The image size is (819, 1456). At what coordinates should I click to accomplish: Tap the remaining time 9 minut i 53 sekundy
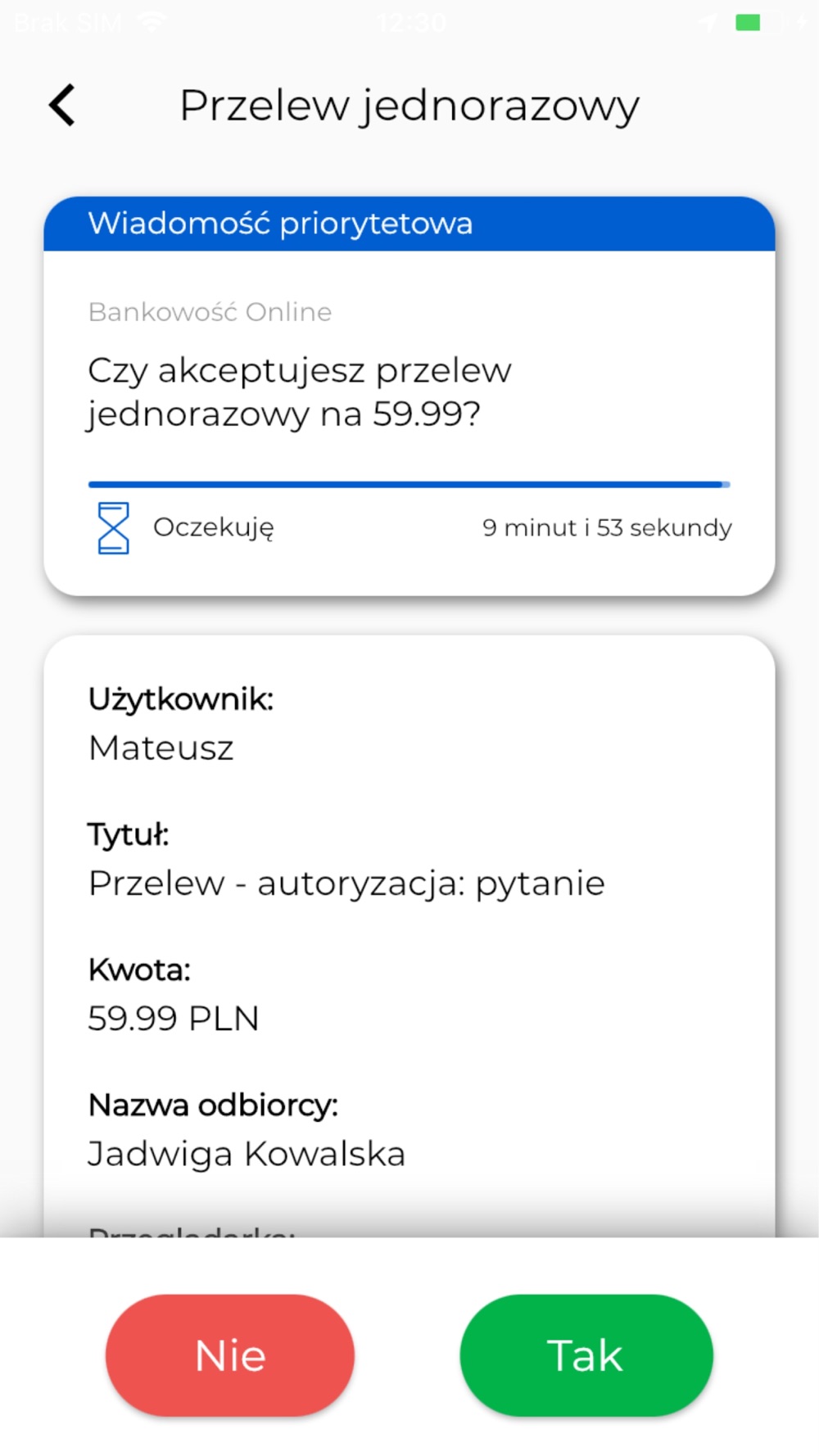pos(607,527)
